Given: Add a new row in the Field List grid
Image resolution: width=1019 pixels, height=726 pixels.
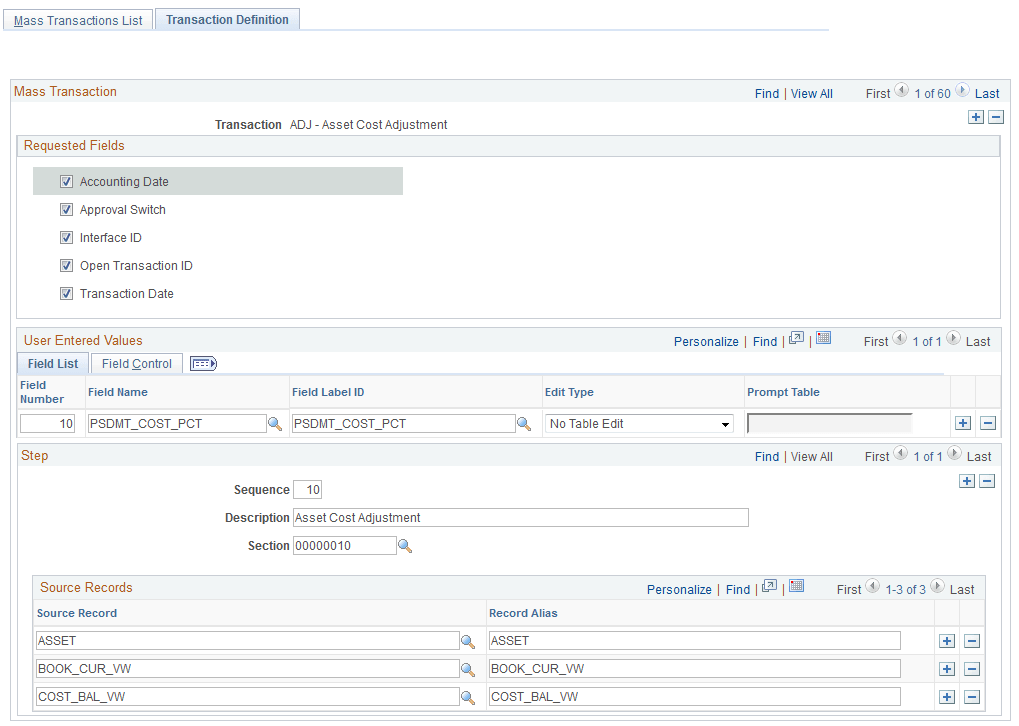Looking at the screenshot, I should pos(963,423).
